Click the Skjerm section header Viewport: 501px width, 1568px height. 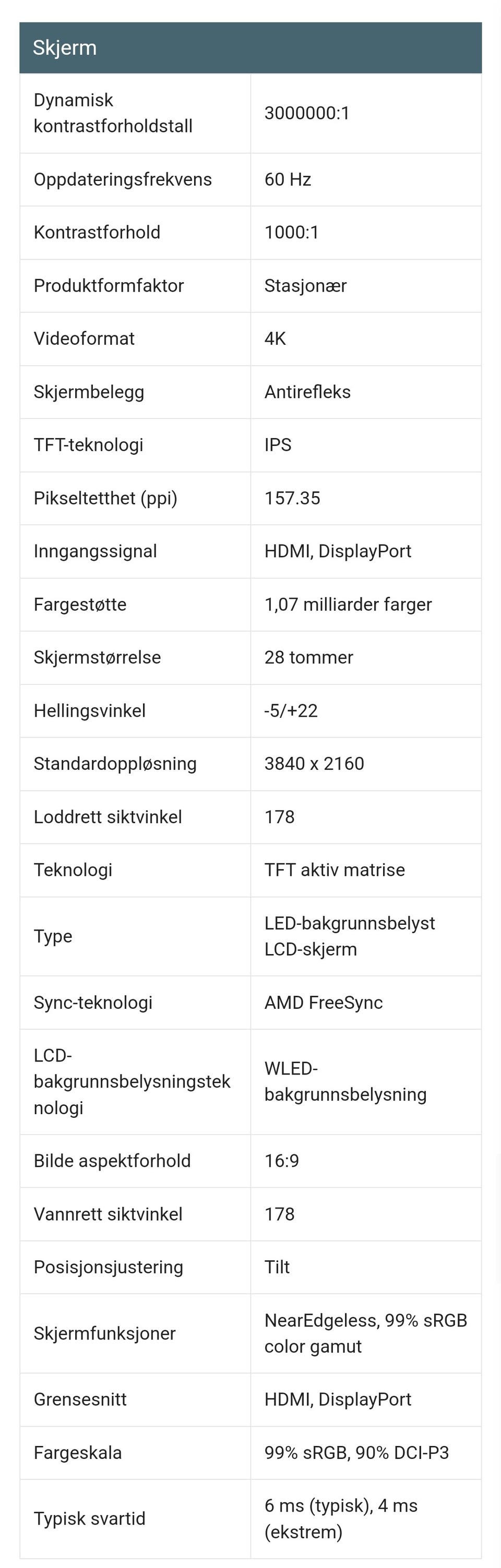tap(65, 48)
